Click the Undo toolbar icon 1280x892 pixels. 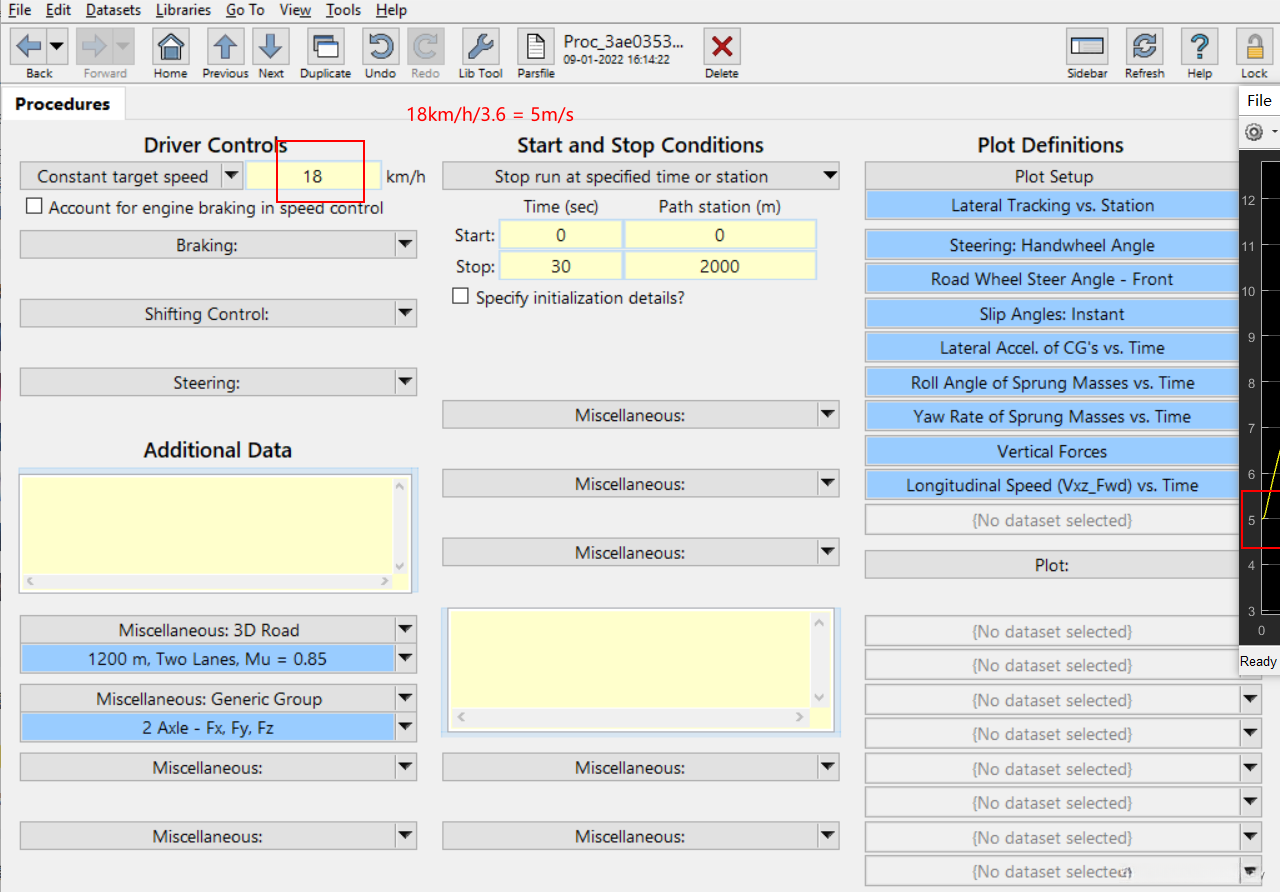[x=380, y=47]
